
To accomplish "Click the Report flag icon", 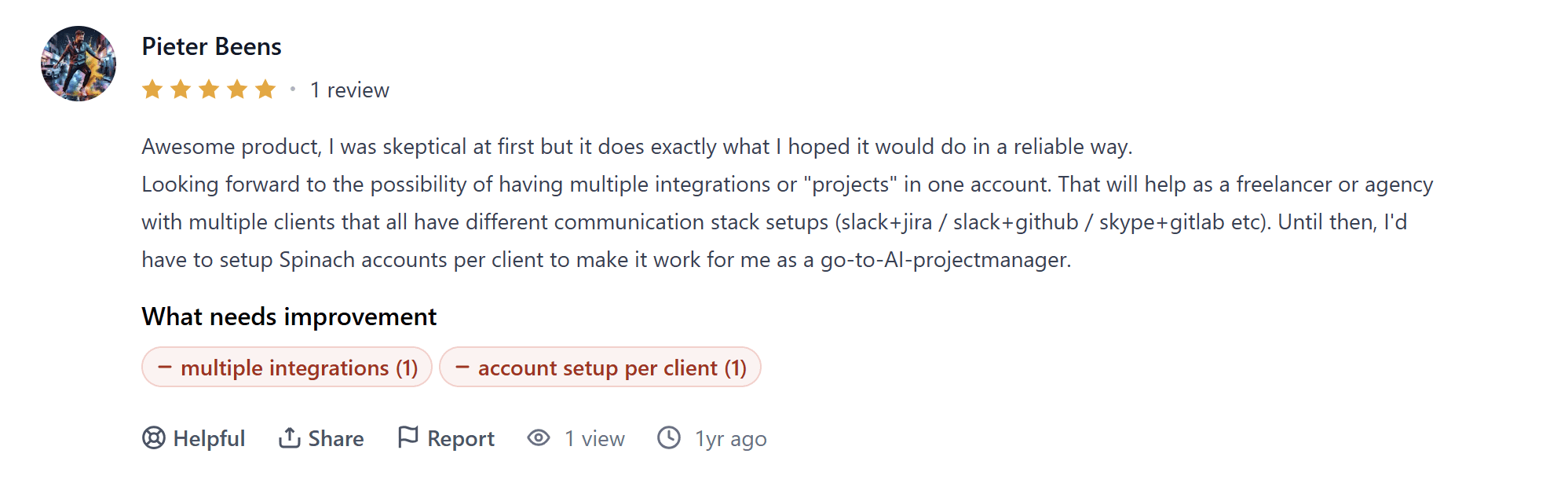I will point(408,437).
